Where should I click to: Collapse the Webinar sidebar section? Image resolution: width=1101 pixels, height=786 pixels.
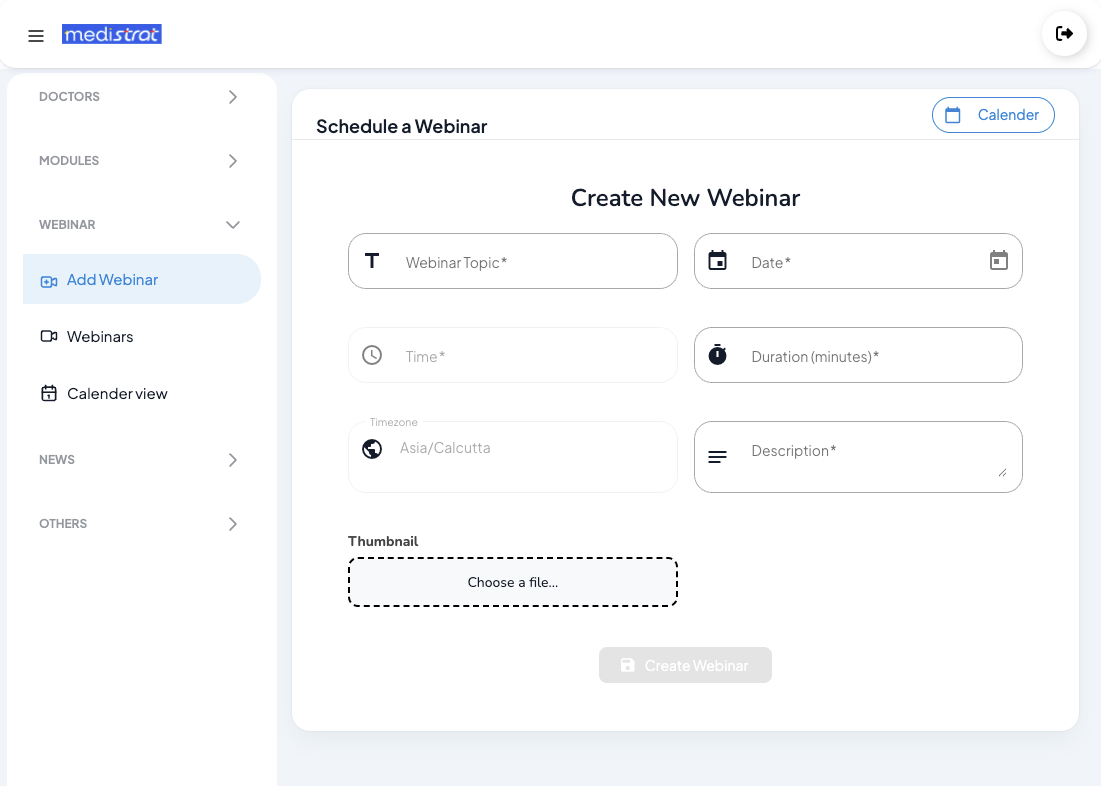click(x=232, y=225)
